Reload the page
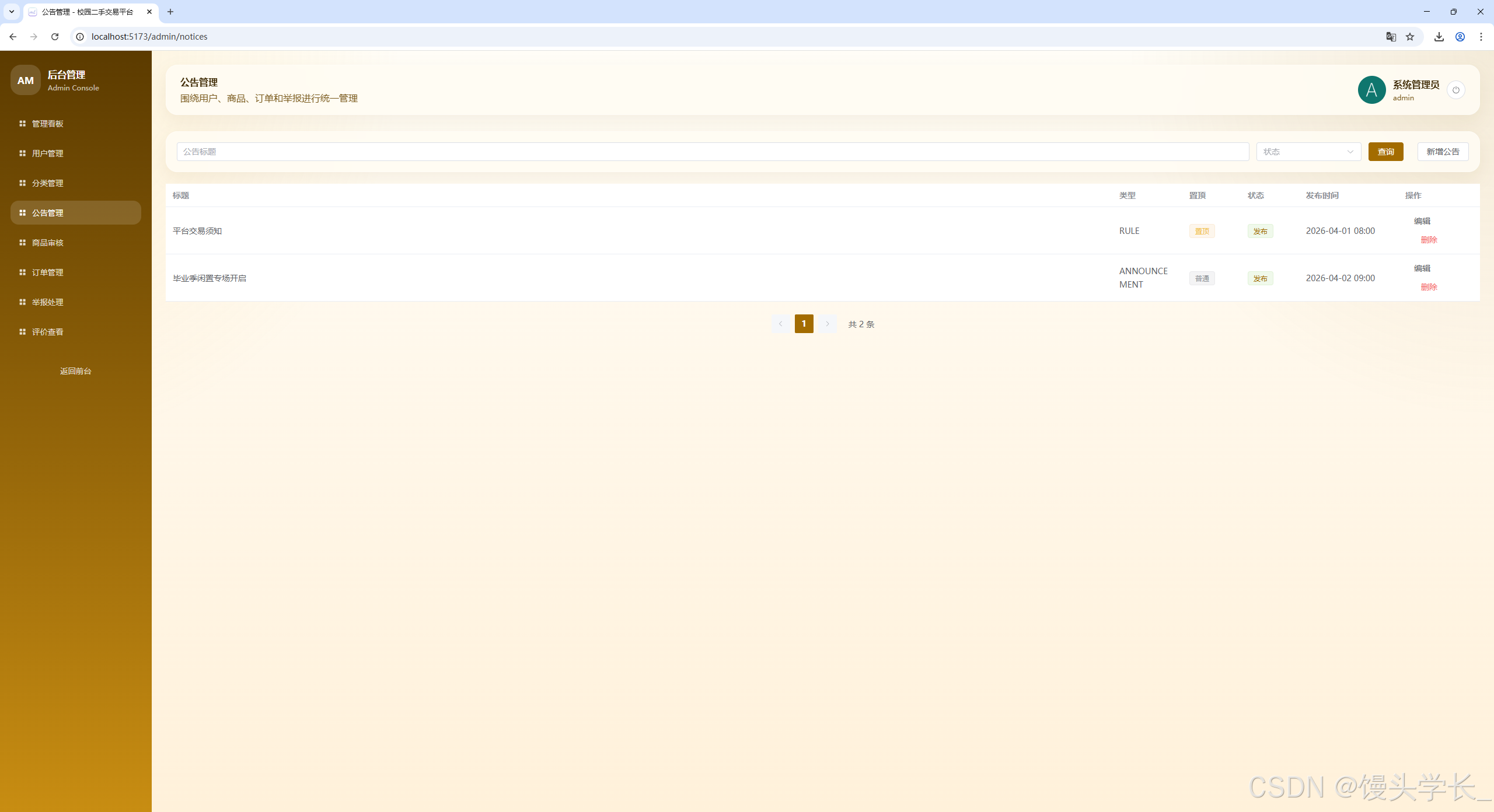 click(x=55, y=37)
